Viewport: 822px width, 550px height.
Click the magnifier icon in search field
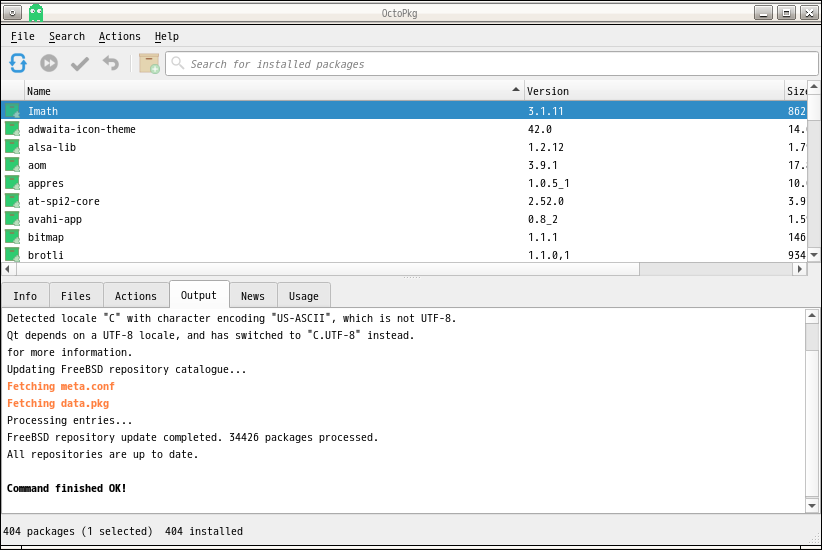(178, 63)
